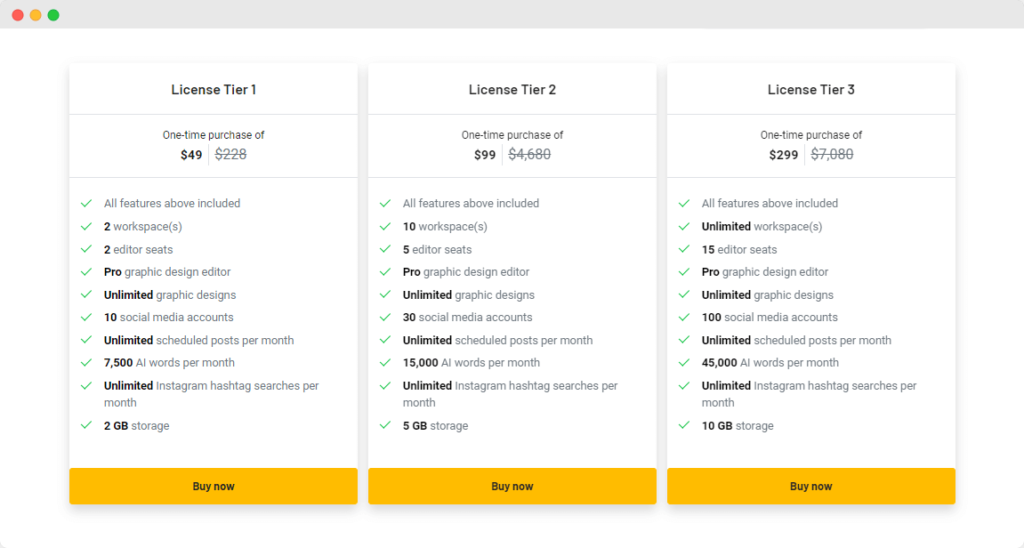Click the $49 price in Tier 1

191,155
